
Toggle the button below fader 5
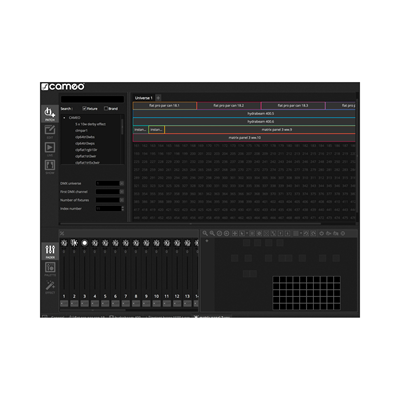tap(105, 303)
